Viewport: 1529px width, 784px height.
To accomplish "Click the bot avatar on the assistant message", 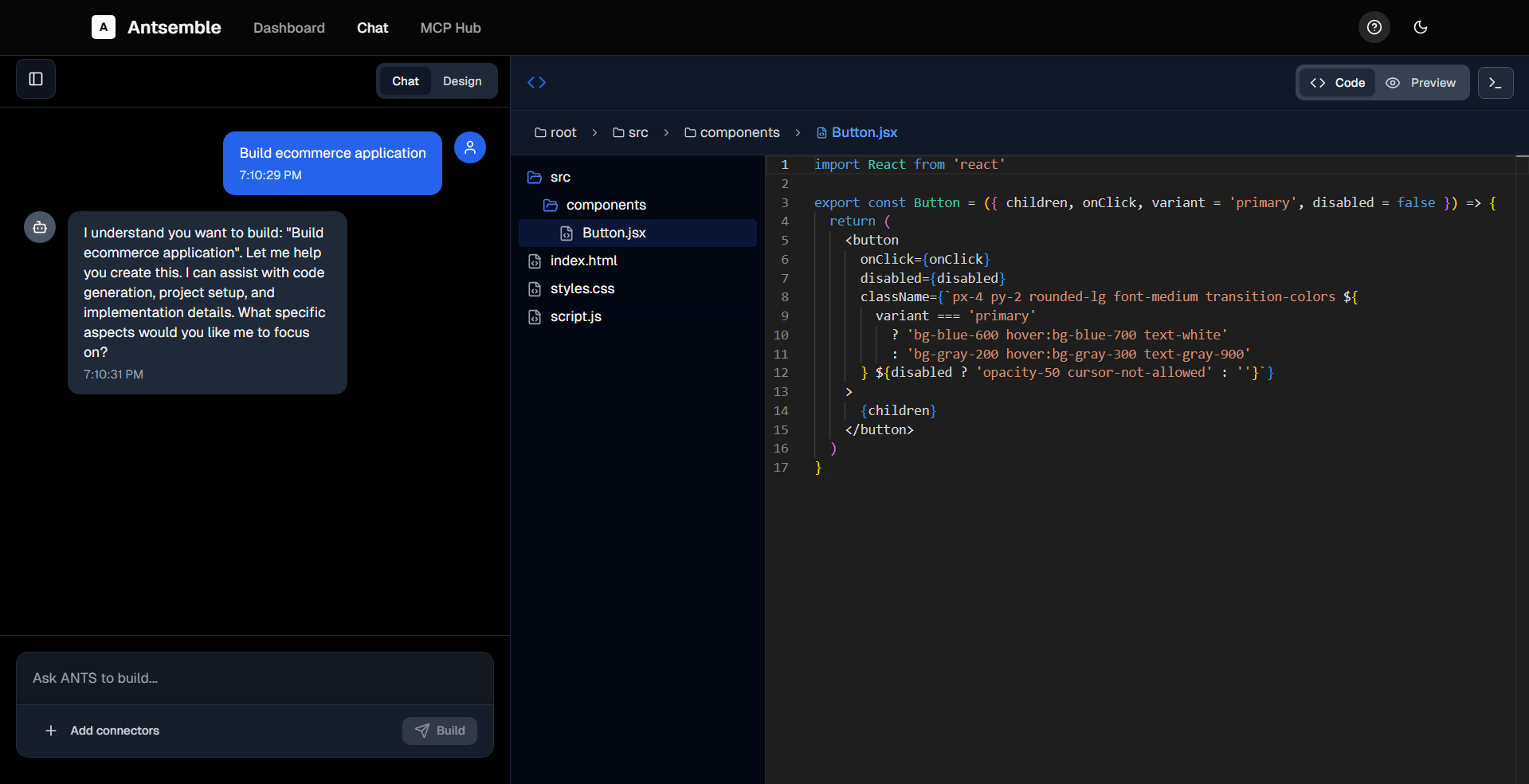I will coord(39,227).
